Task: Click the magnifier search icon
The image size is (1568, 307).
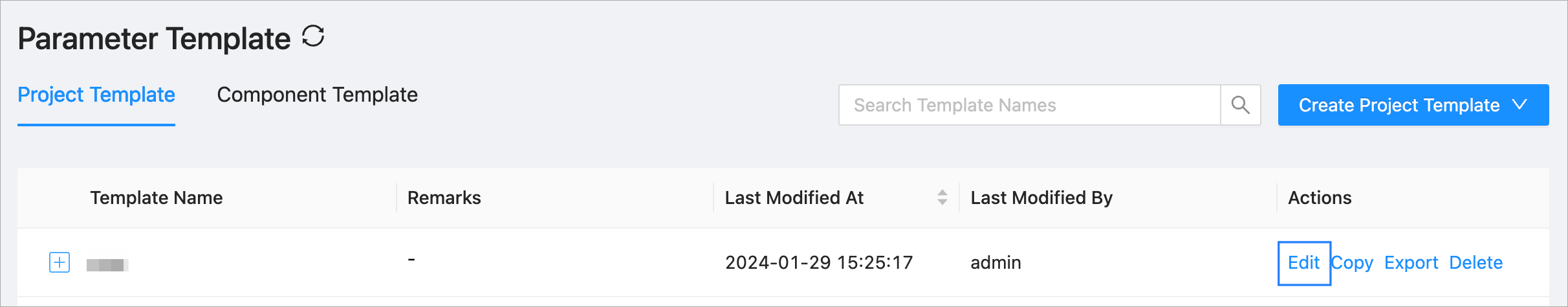Action: tap(1240, 105)
